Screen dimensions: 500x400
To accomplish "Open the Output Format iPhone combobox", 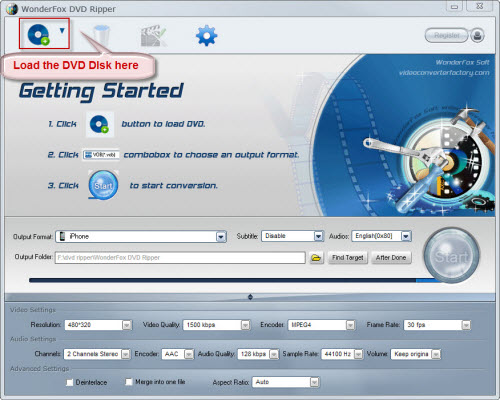I will coord(141,237).
